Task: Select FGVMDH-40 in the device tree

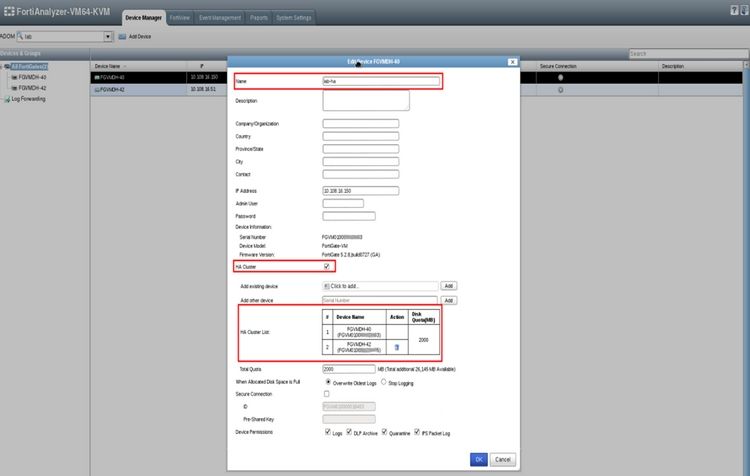Action: point(32,77)
